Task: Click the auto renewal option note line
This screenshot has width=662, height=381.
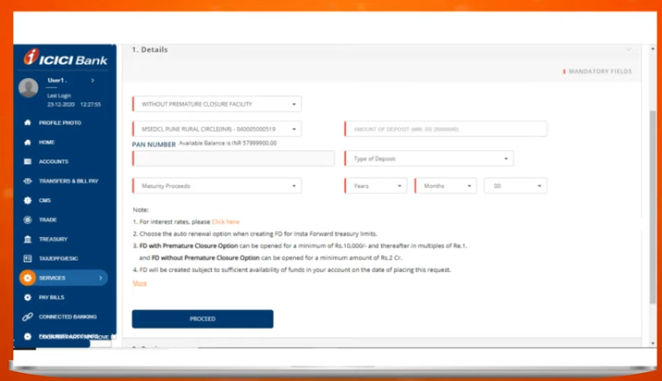Action: 255,234
